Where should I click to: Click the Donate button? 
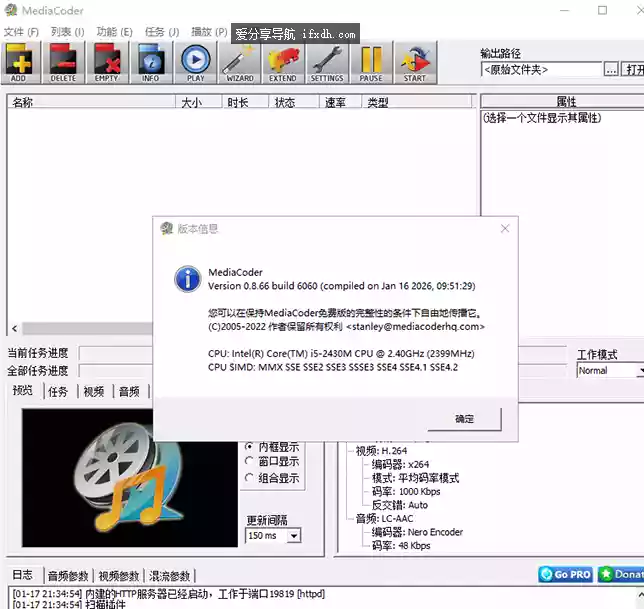[x=621, y=574]
